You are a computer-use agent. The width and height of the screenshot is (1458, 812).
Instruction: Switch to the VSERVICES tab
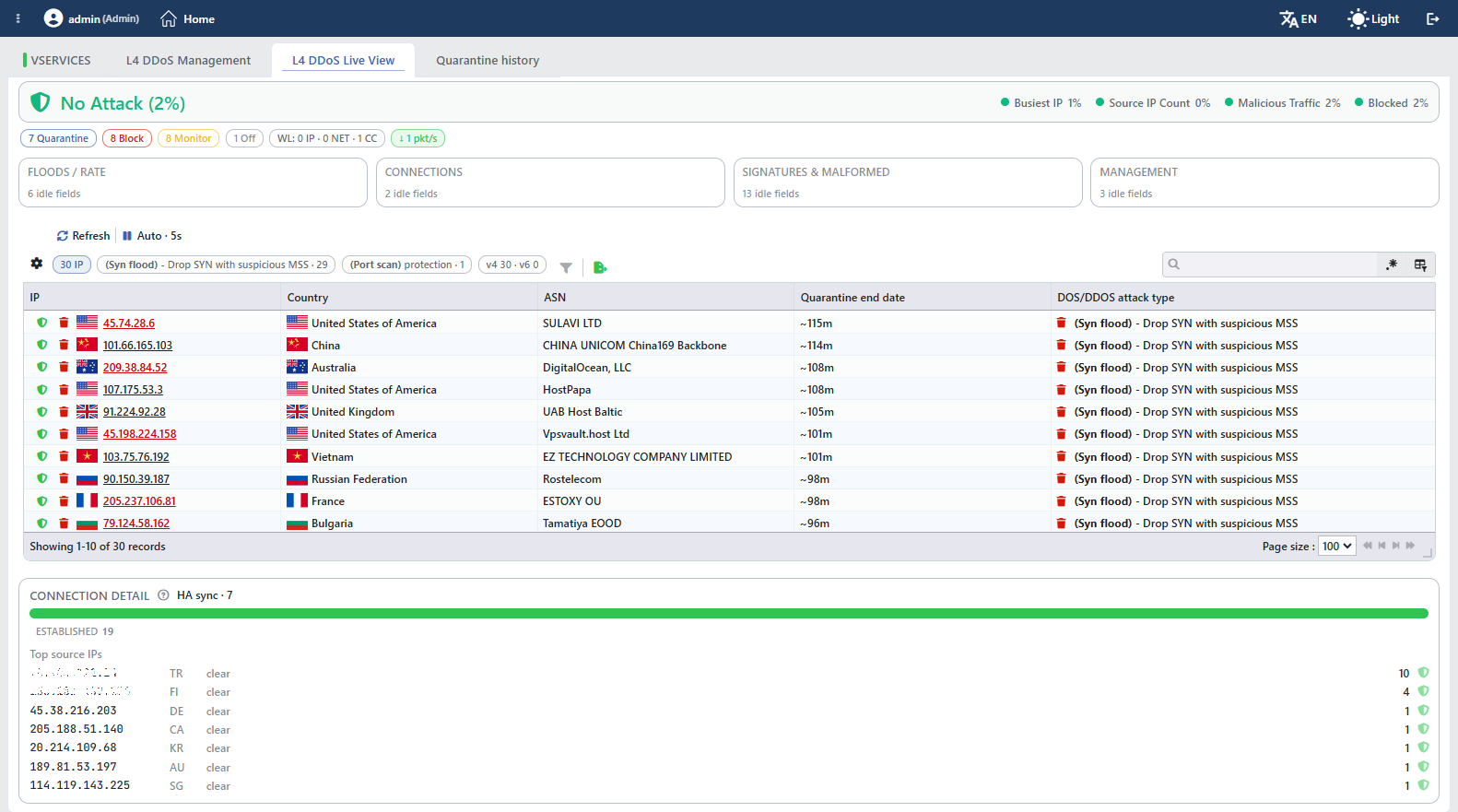coord(57,60)
